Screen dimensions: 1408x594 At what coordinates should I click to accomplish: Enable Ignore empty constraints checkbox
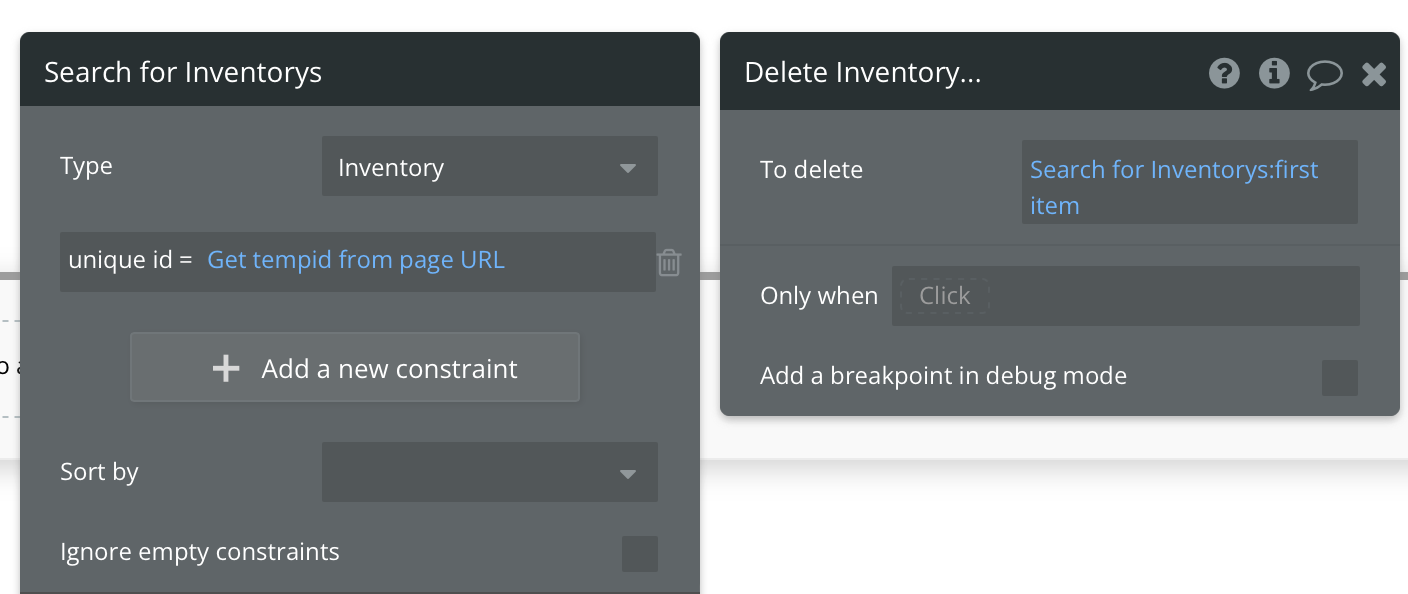tap(640, 553)
